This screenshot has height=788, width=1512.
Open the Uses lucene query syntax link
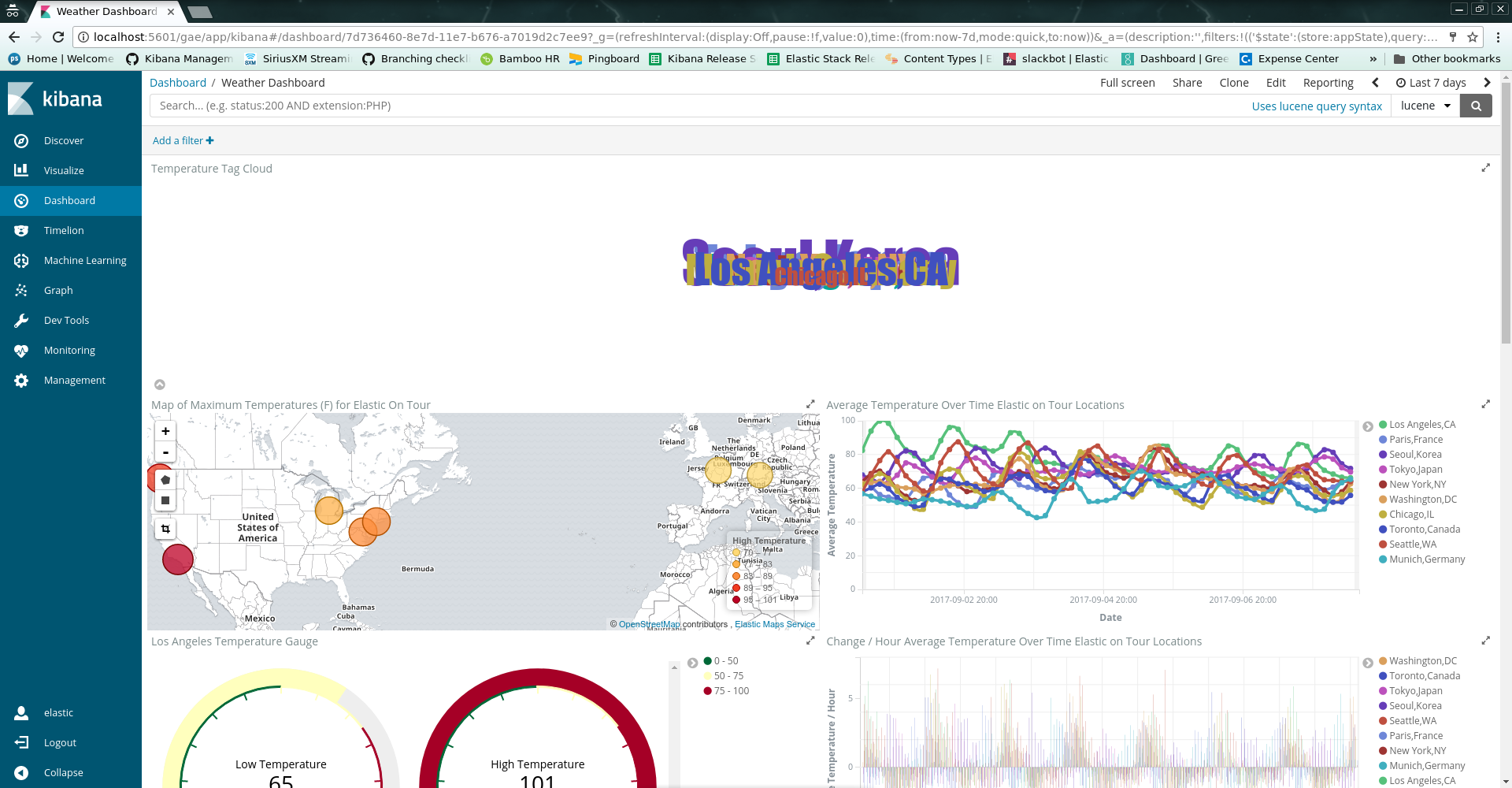click(x=1316, y=106)
